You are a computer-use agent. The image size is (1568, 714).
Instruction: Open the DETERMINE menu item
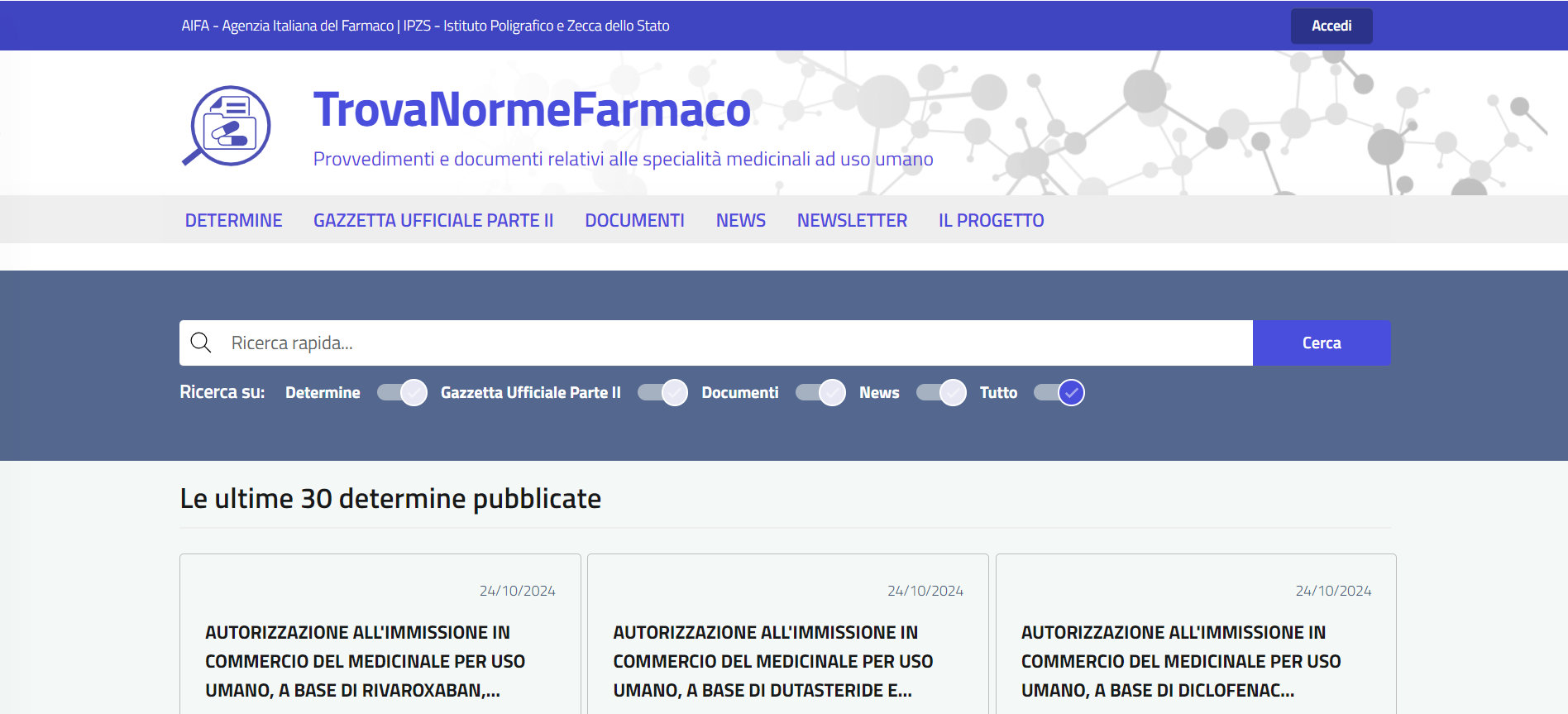tap(234, 220)
